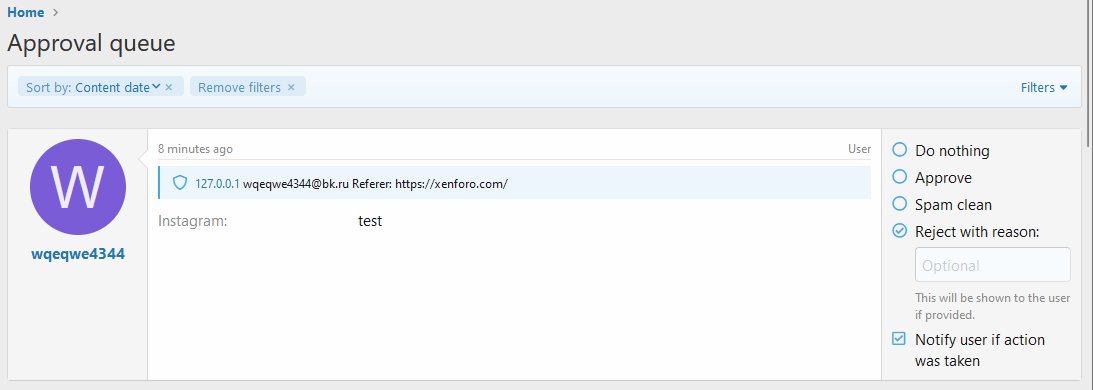This screenshot has width=1093, height=390.
Task: Click the 127.0.0.1 IP address link
Action: point(217,184)
